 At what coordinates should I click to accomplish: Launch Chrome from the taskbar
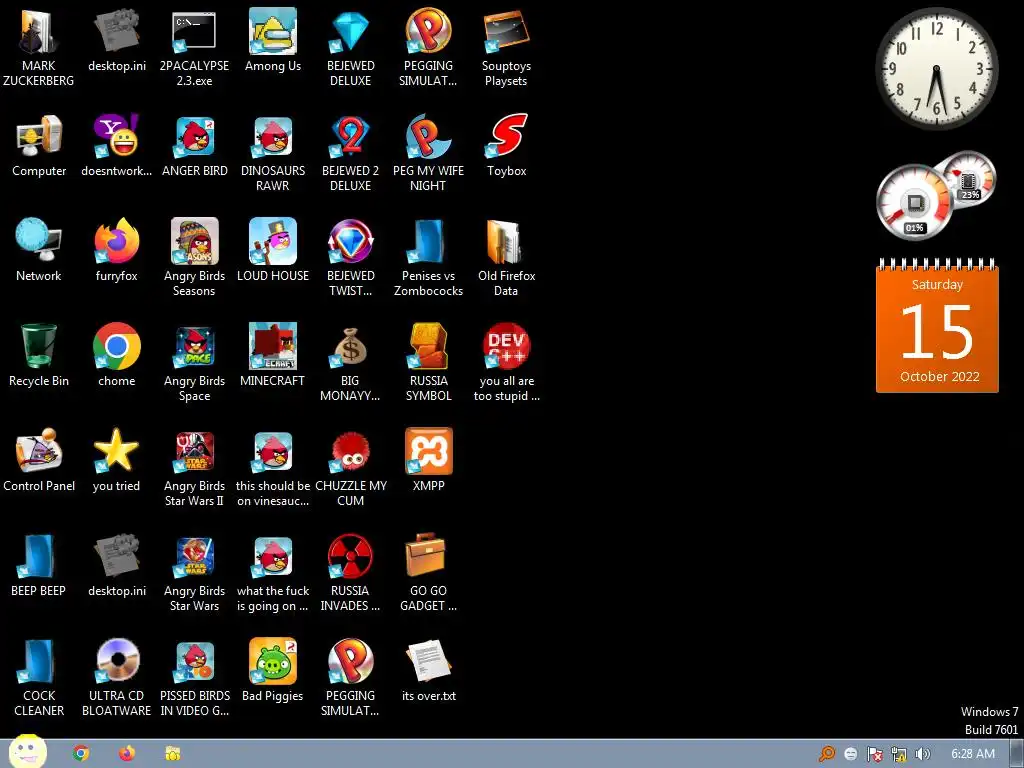coord(81,754)
